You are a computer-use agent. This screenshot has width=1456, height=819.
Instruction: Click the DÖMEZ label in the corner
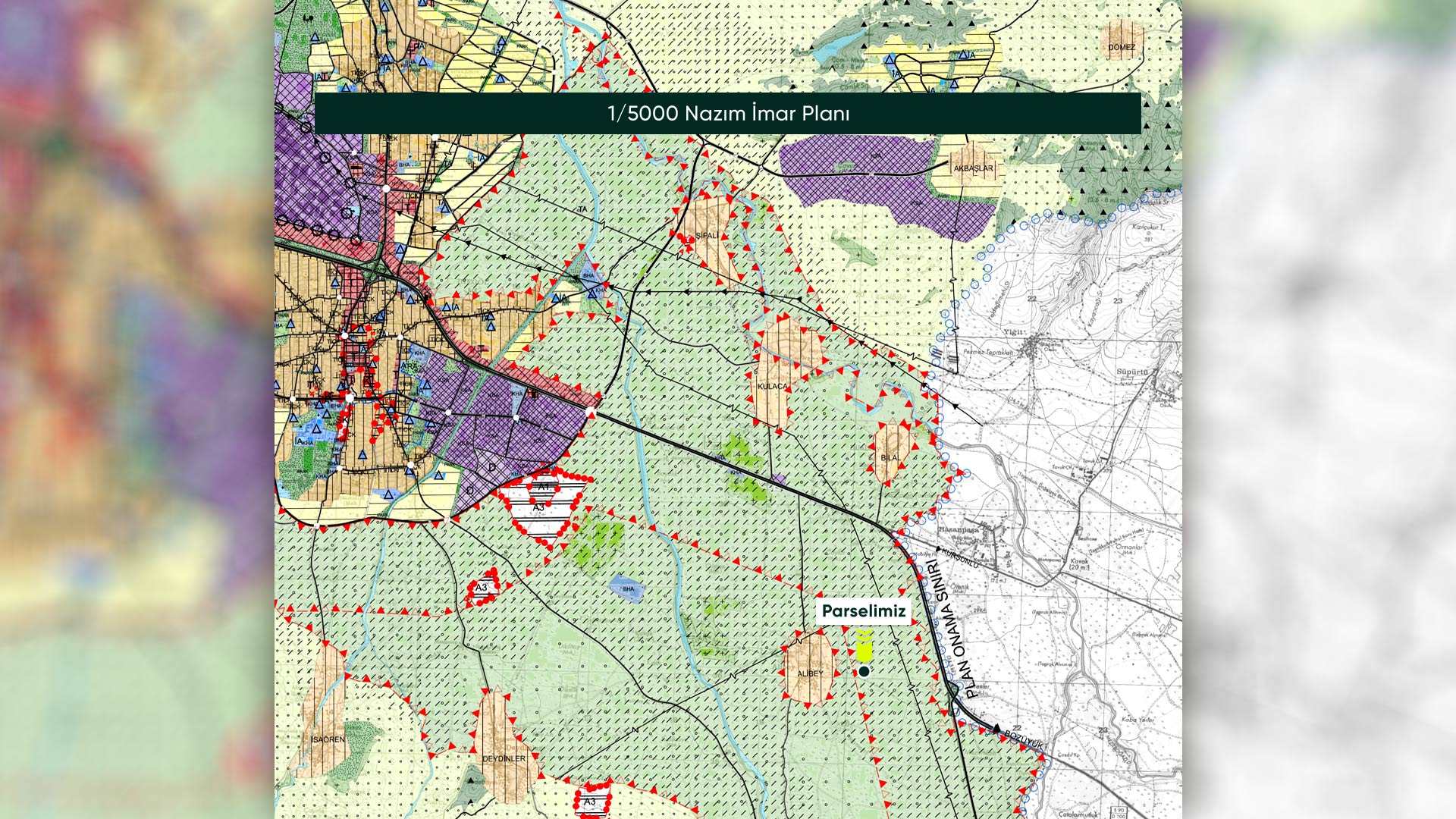coord(1122,47)
